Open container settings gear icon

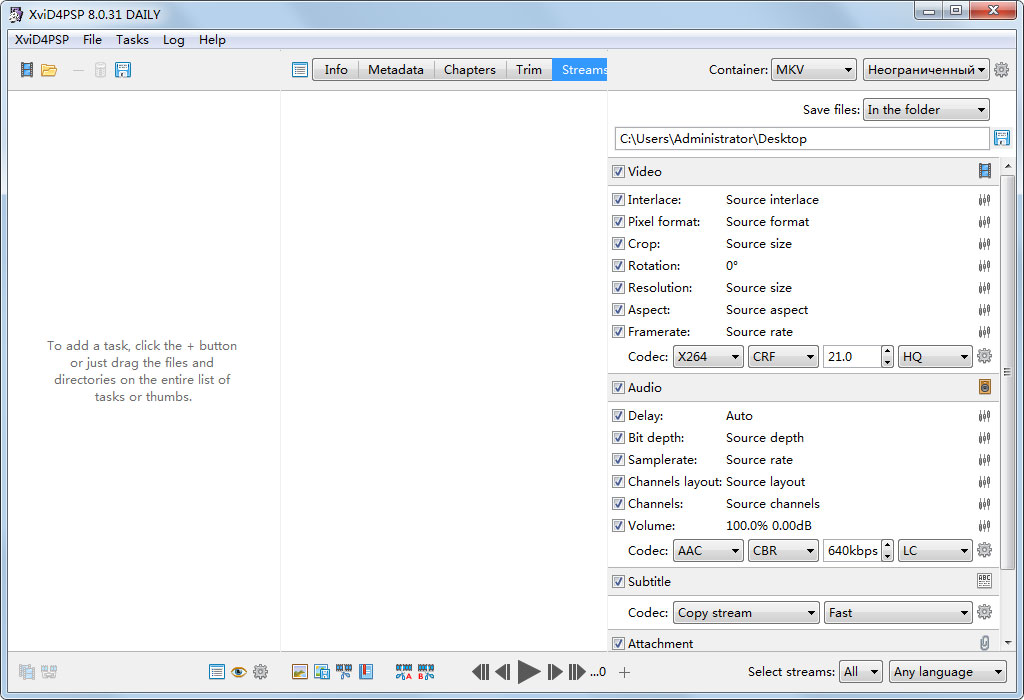[x=1001, y=70]
